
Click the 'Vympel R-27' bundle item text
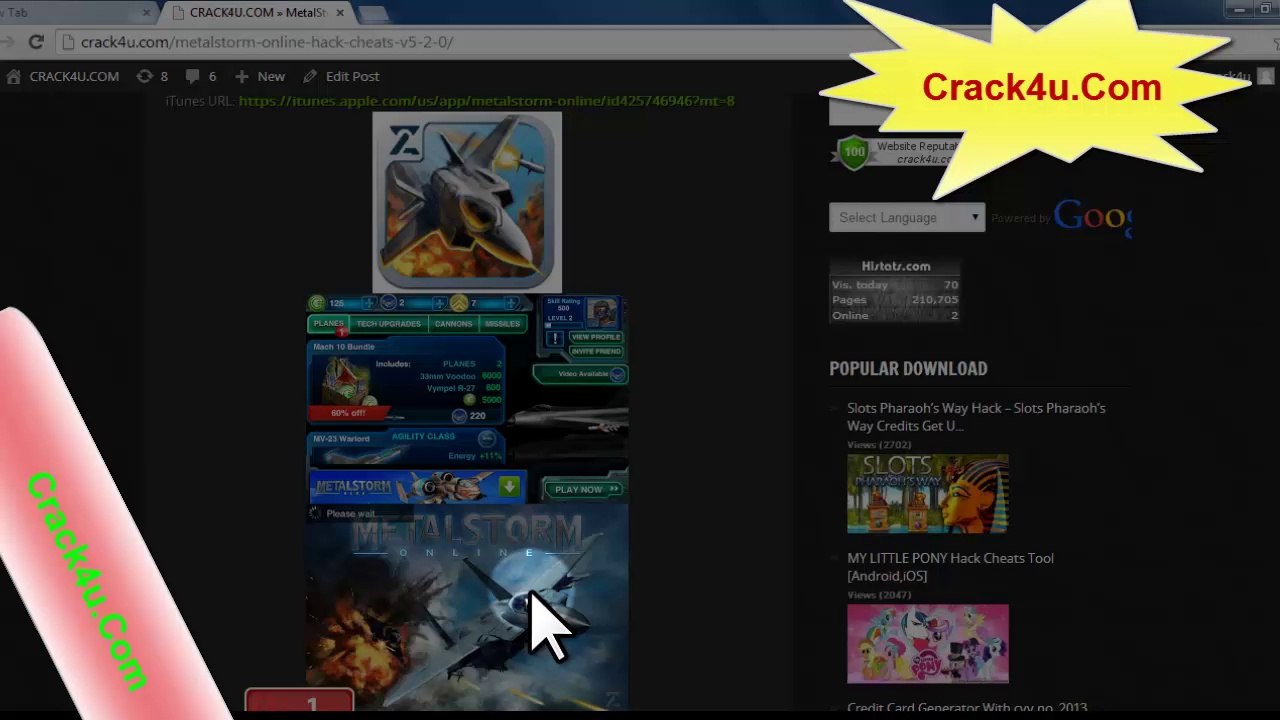click(x=451, y=388)
